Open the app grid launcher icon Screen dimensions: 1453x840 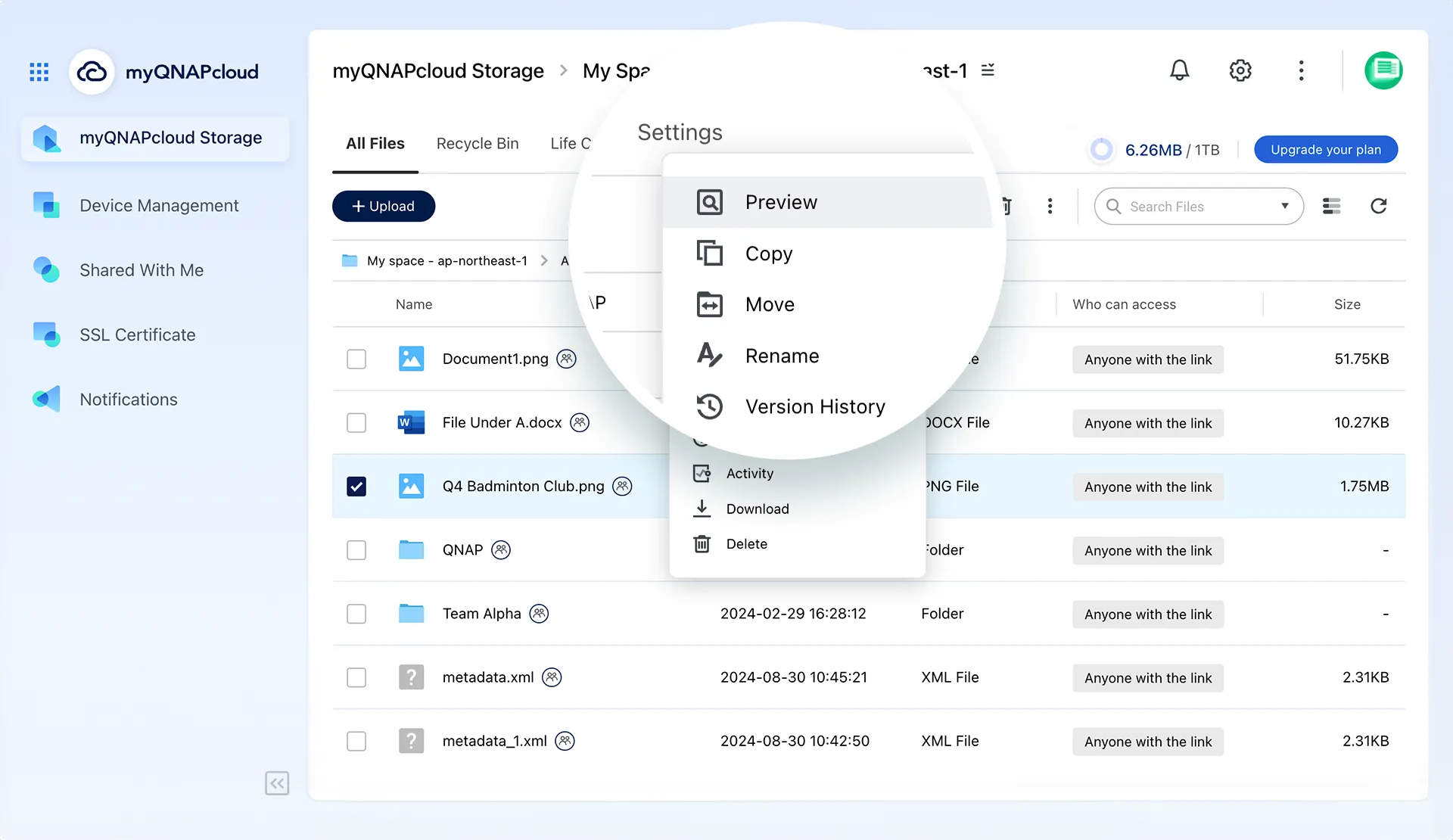point(39,72)
